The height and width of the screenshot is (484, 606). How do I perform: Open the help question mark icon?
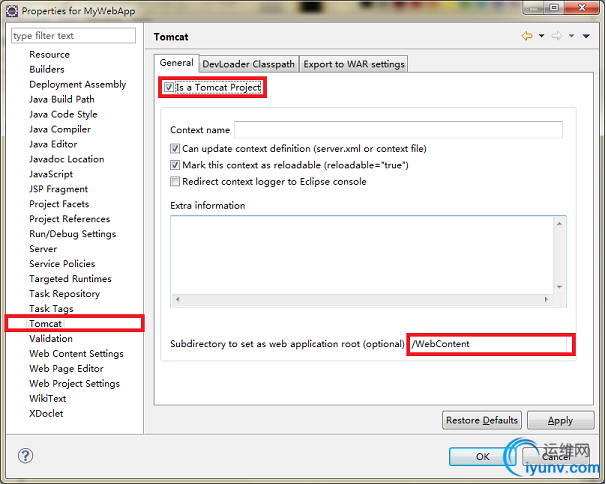(26, 455)
